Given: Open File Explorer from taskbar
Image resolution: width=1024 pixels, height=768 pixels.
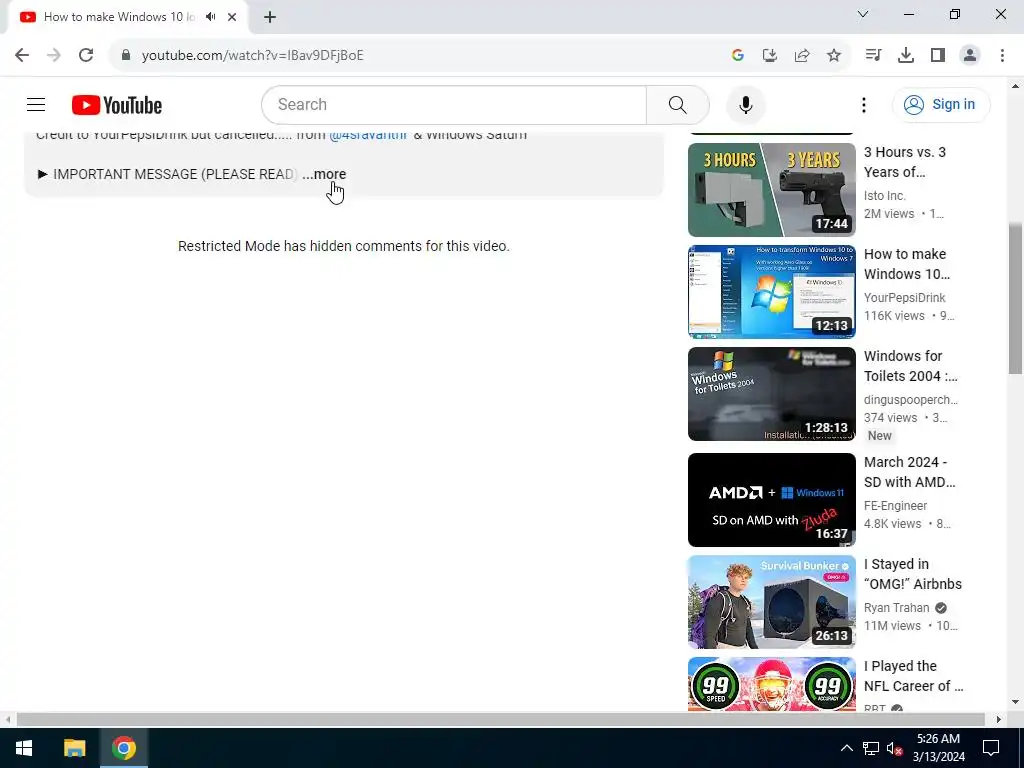Looking at the screenshot, I should 74,748.
